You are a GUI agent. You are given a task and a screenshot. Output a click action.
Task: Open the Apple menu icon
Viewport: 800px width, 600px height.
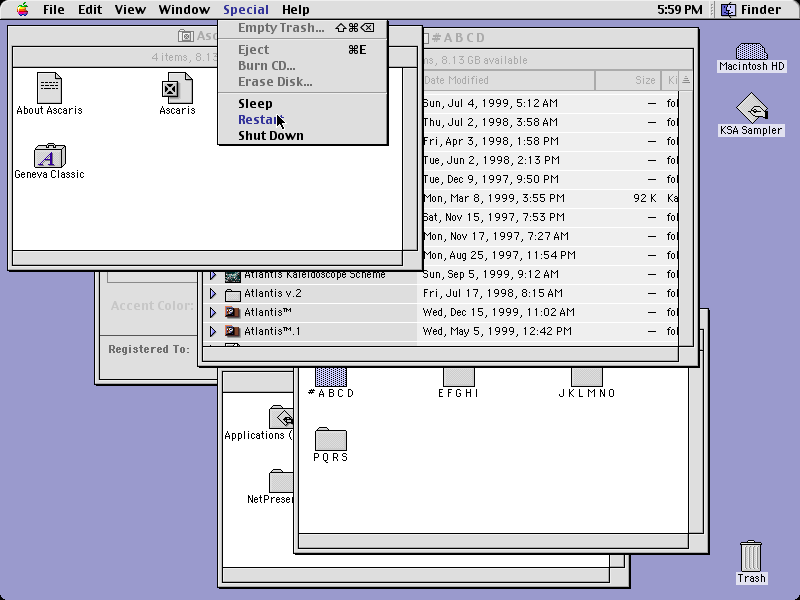click(22, 10)
